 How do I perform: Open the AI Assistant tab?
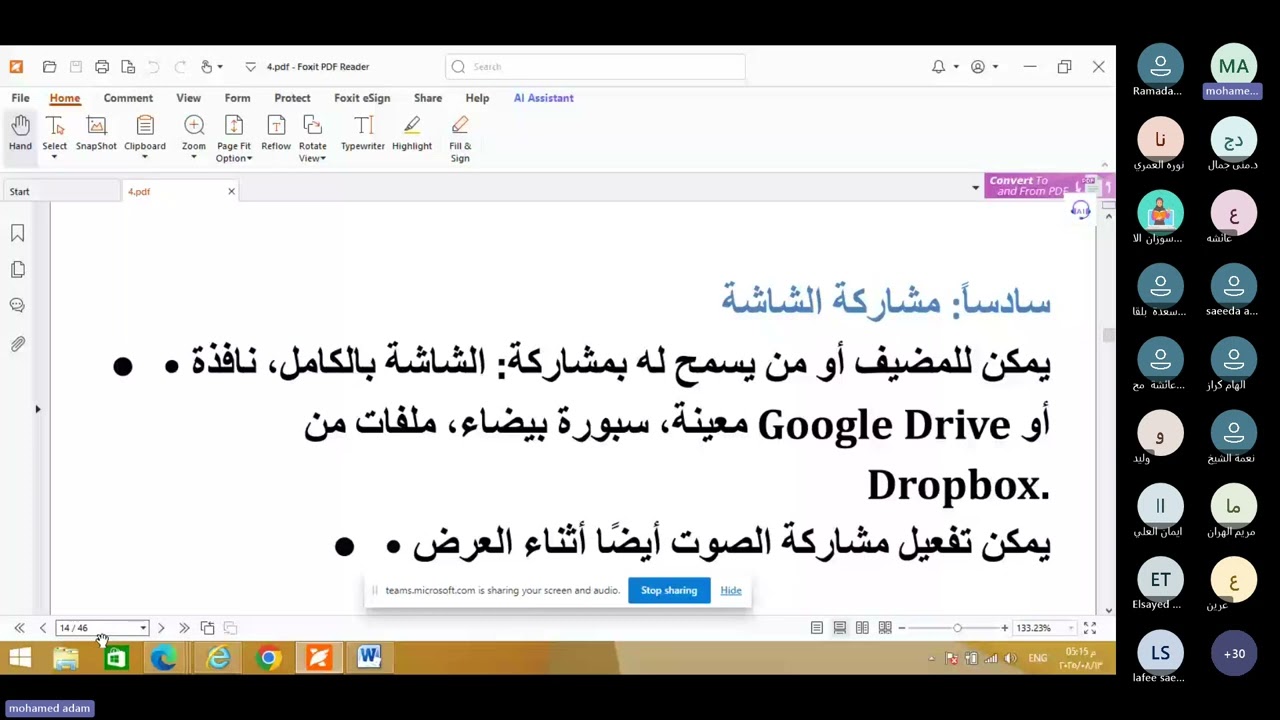pyautogui.click(x=543, y=98)
